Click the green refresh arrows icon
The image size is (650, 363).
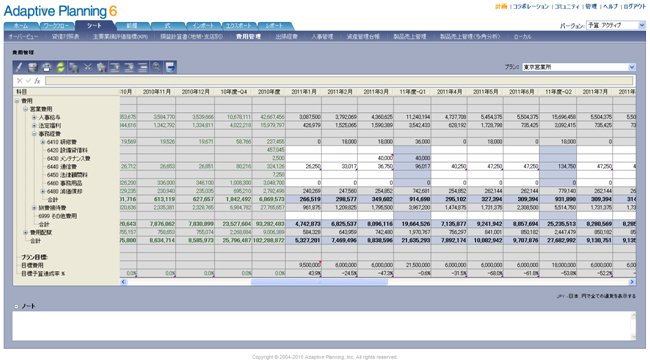60,67
